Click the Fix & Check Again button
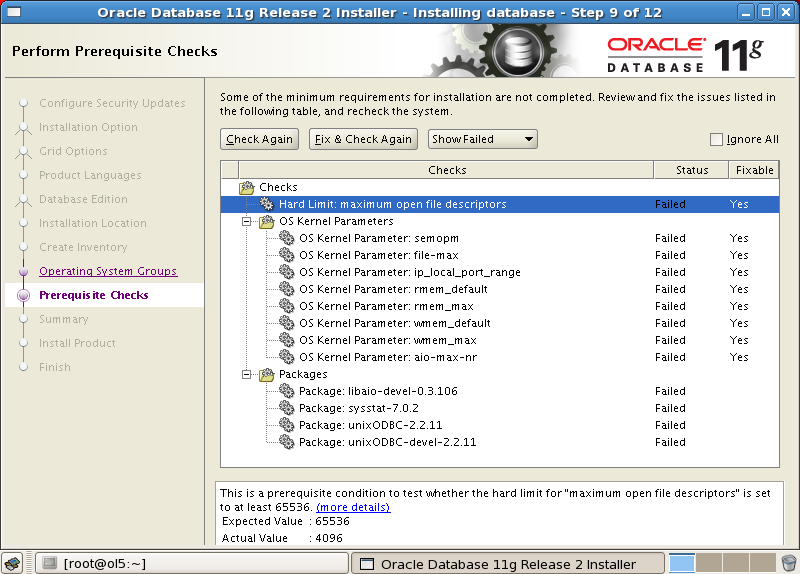The height and width of the screenshot is (574, 800). 363,139
